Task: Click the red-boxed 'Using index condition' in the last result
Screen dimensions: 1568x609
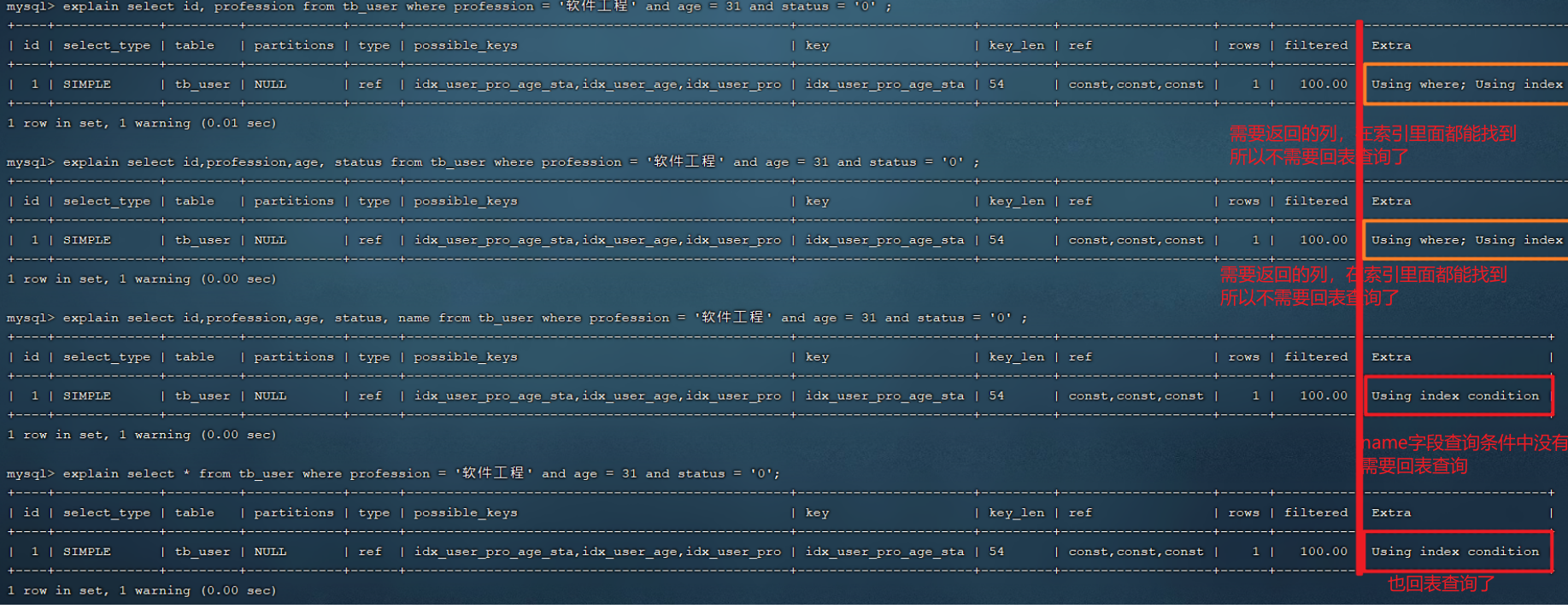Action: [x=1454, y=552]
